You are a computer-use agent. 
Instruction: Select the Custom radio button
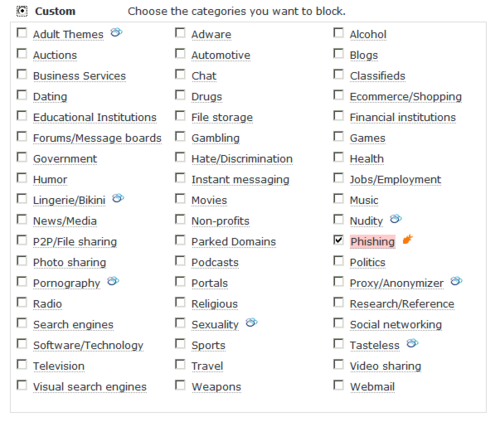pyautogui.click(x=22, y=11)
